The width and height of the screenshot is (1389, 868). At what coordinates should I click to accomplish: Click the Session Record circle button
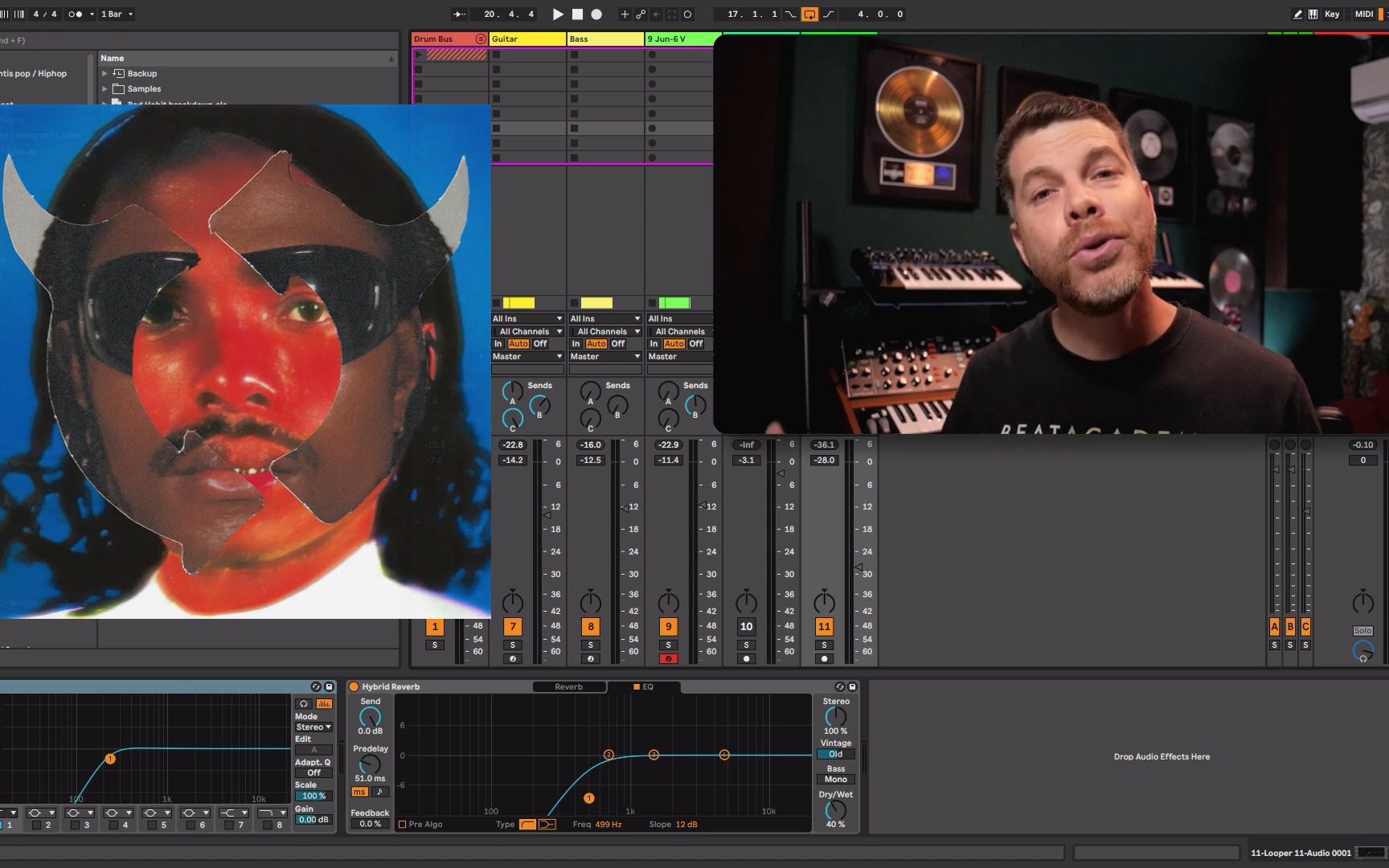687,14
